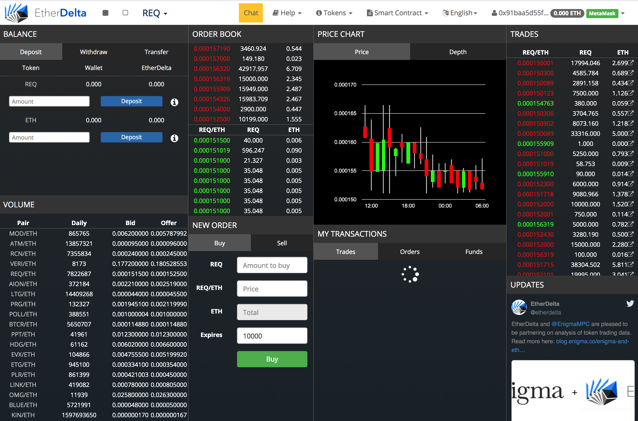Open external link icon for 7500.000 trade
The width and height of the screenshot is (638, 421).
point(631,93)
